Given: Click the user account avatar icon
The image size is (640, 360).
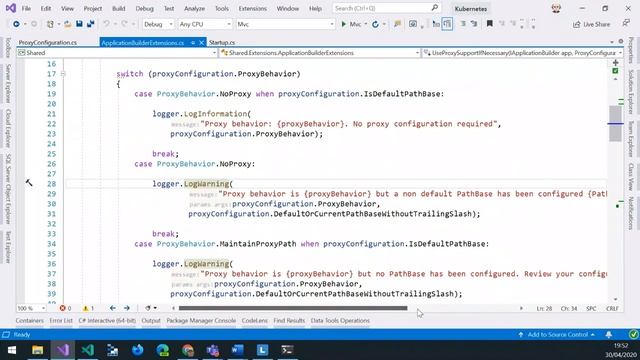Looking at the screenshot, I should pos(556,8).
